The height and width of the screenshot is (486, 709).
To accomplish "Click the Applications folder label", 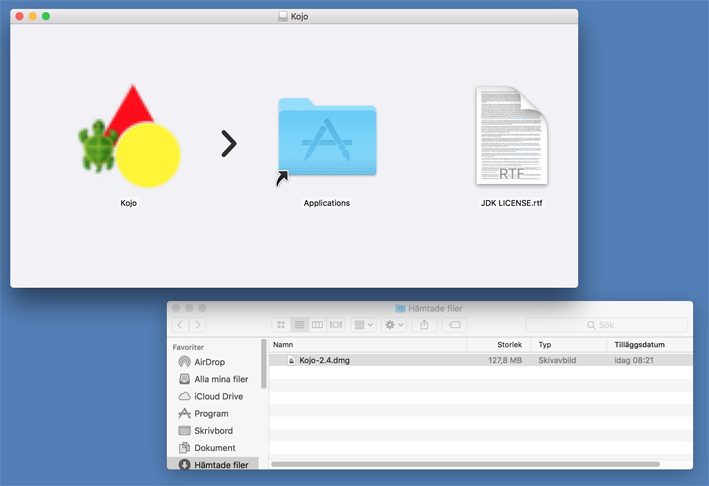I will (326, 203).
